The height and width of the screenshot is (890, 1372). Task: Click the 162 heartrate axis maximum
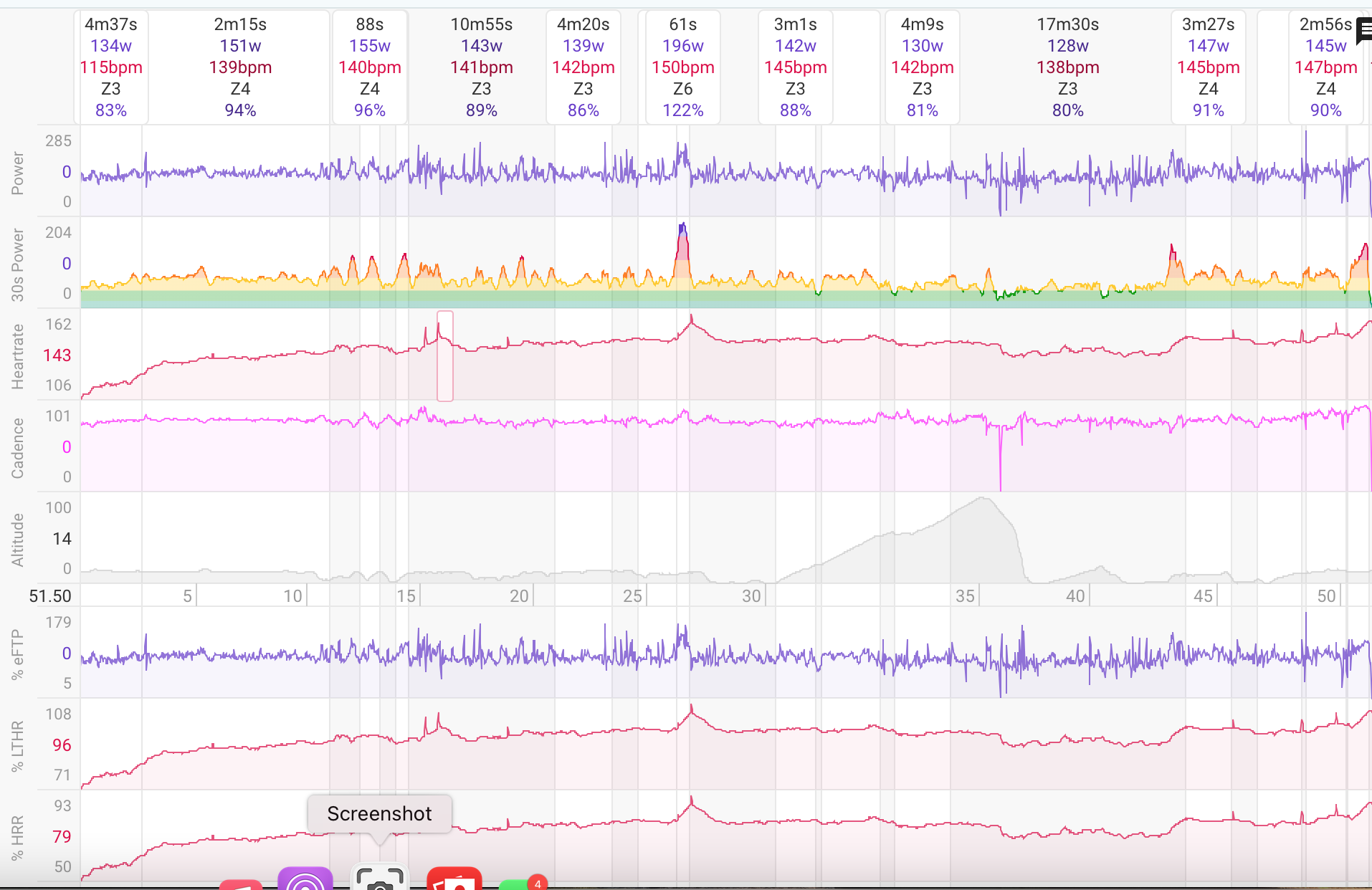(x=58, y=325)
